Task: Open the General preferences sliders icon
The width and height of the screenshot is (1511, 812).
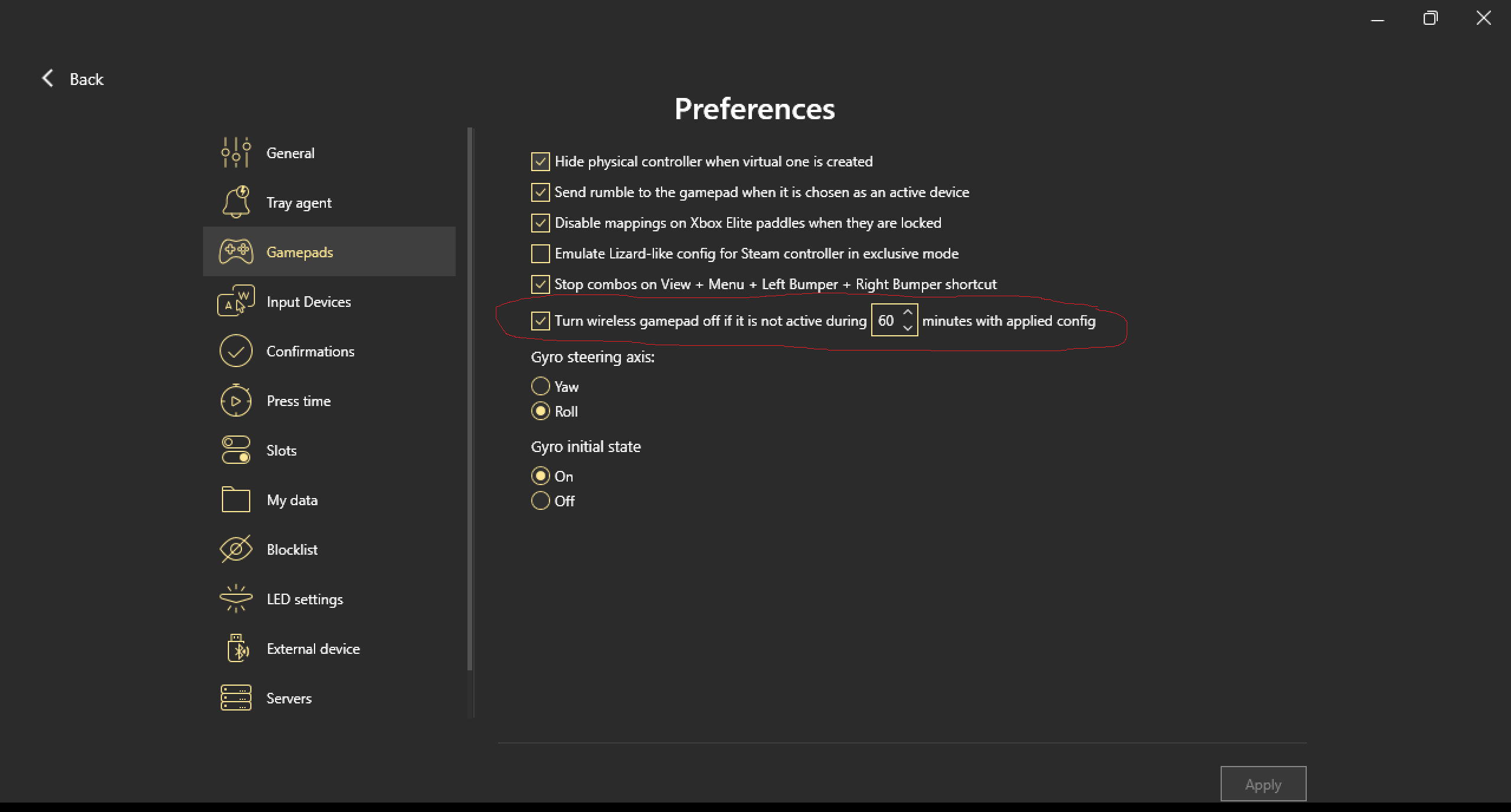Action: tap(236, 153)
